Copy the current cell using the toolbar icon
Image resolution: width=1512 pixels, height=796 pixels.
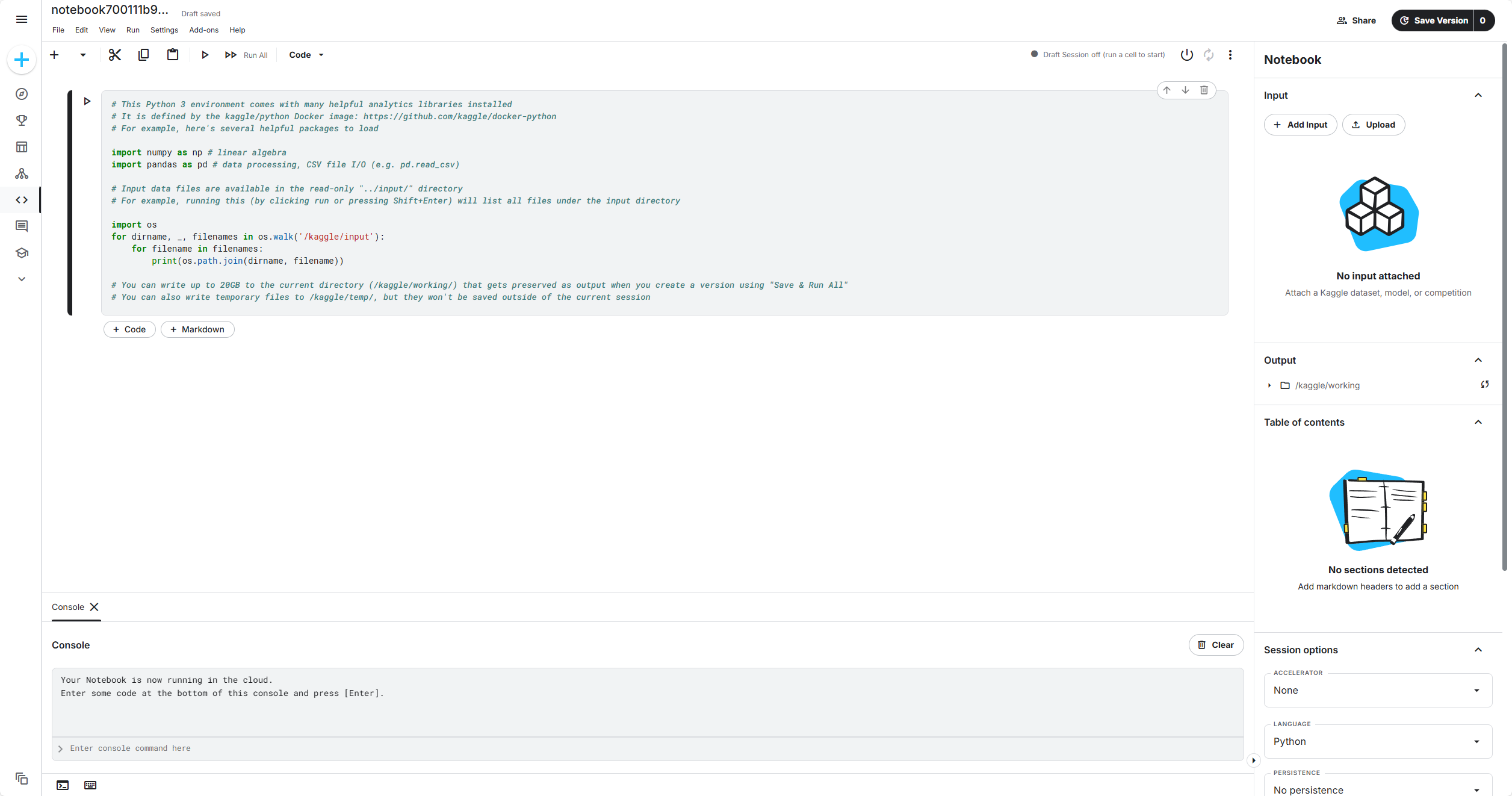pyautogui.click(x=143, y=54)
